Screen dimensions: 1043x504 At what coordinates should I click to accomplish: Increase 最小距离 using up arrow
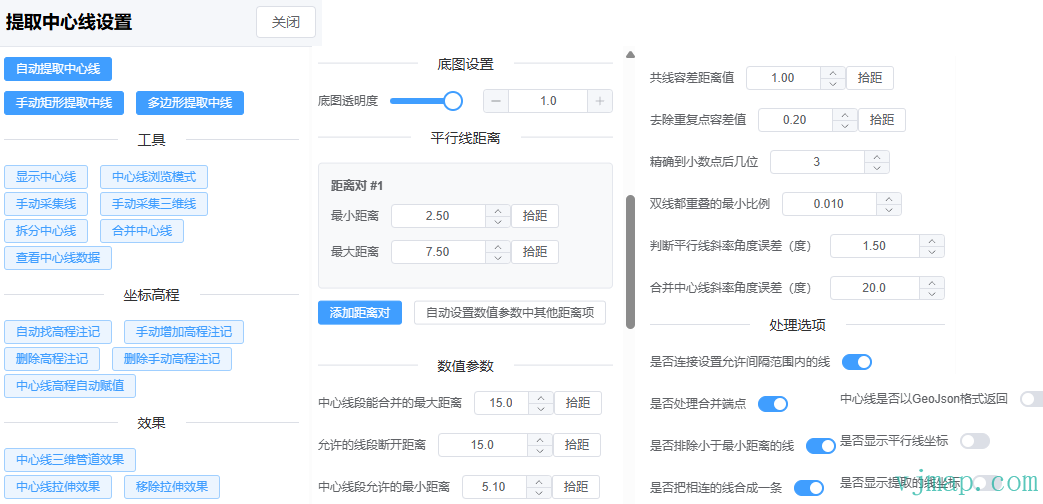click(x=498, y=211)
